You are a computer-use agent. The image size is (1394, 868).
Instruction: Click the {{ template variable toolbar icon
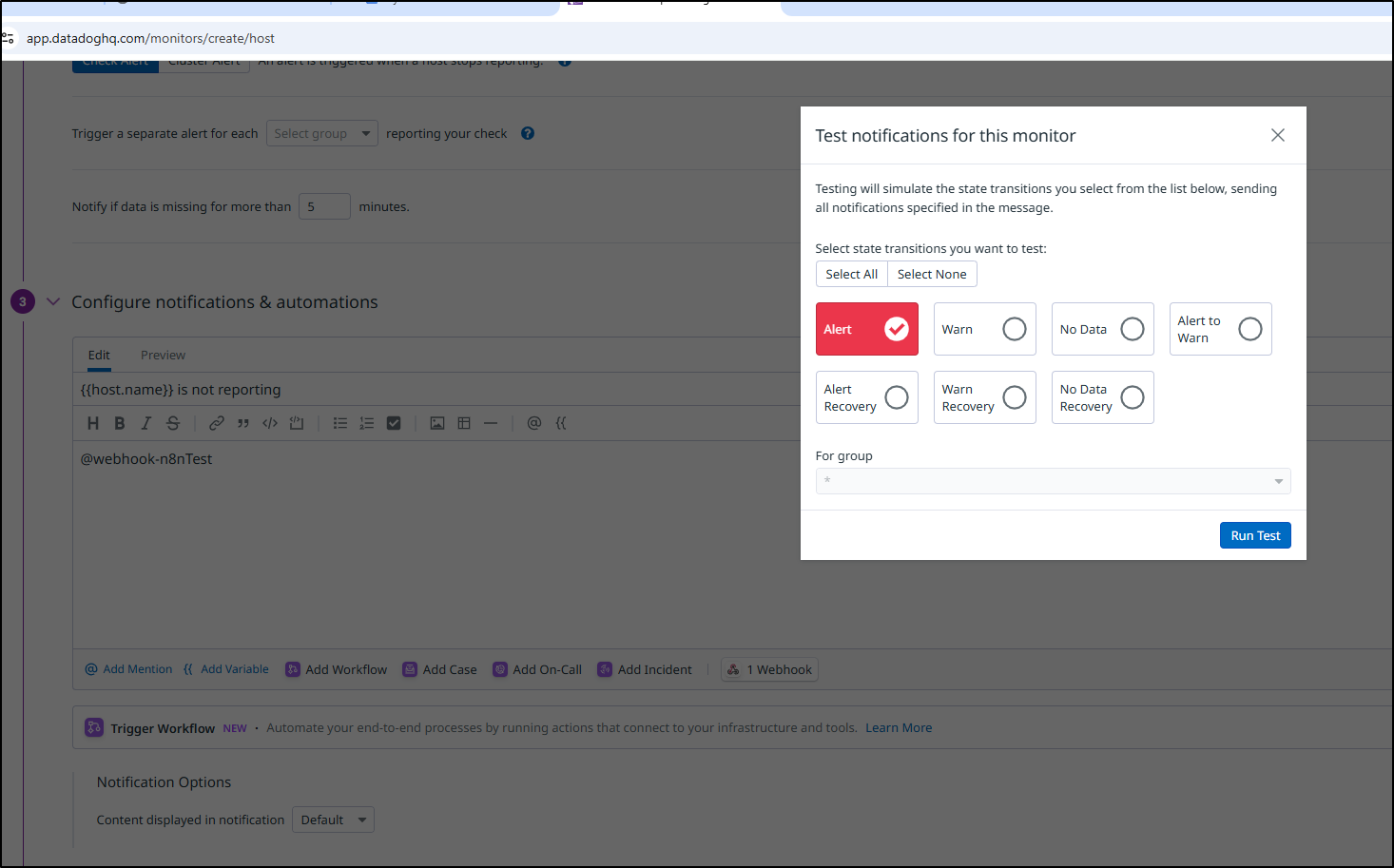click(x=561, y=423)
